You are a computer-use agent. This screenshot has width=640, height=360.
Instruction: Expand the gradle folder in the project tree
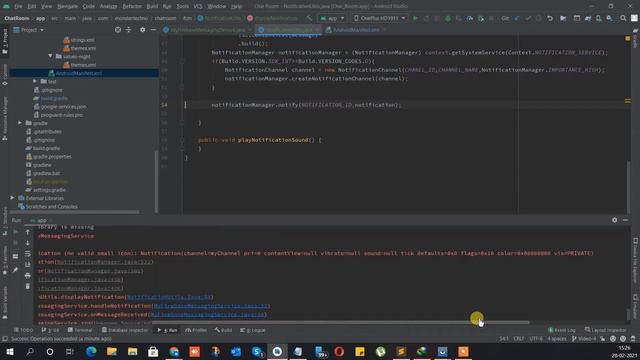(20, 123)
